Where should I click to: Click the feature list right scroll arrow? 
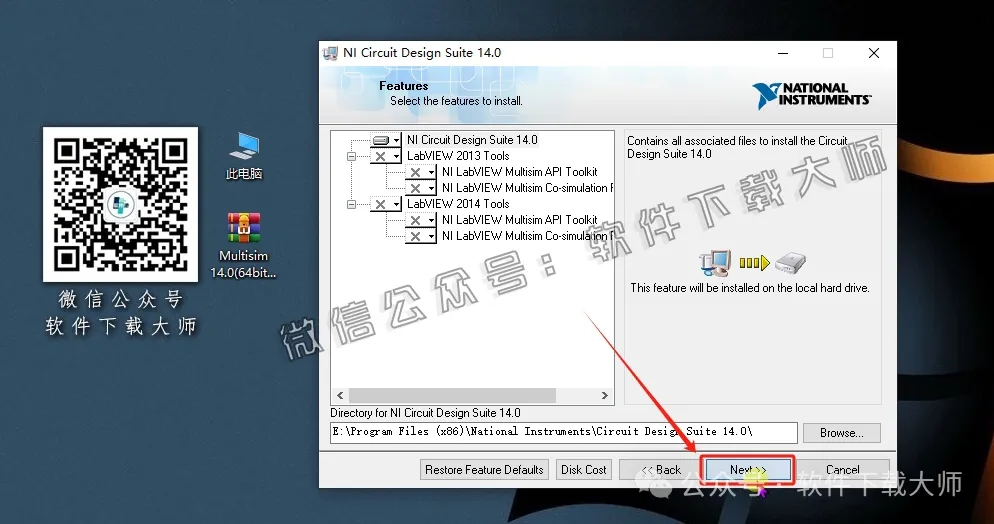[x=604, y=395]
